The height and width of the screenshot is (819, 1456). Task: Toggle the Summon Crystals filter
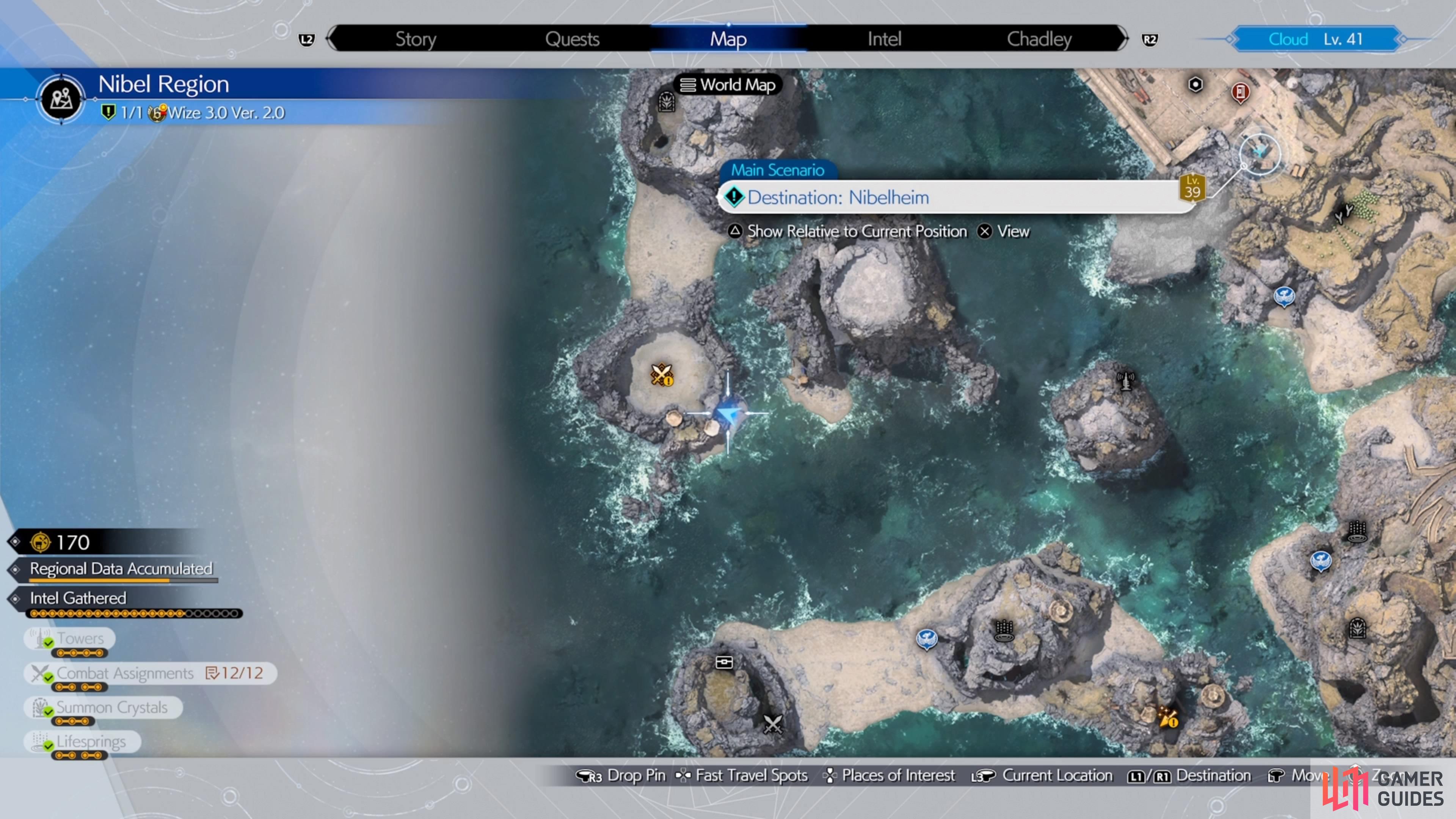103,707
